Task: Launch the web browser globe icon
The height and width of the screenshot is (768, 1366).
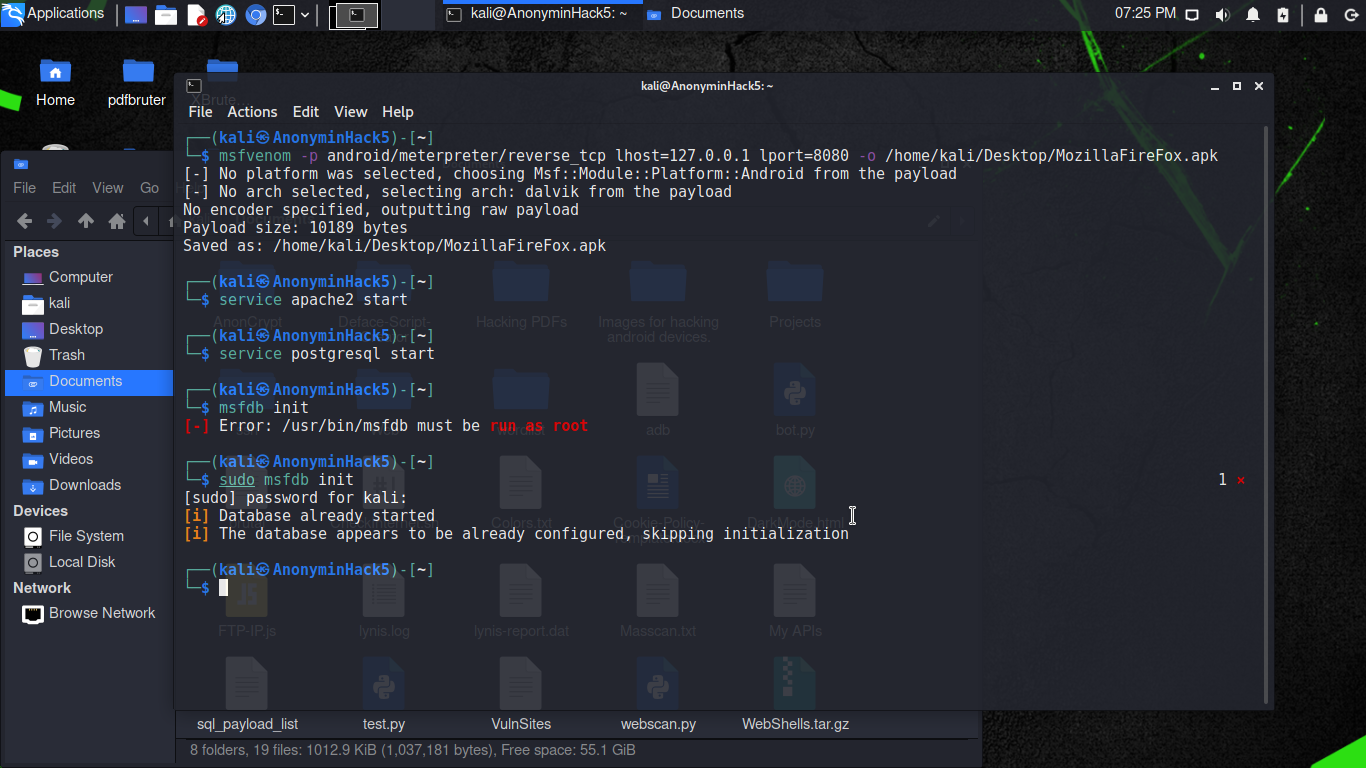Action: pos(226,15)
